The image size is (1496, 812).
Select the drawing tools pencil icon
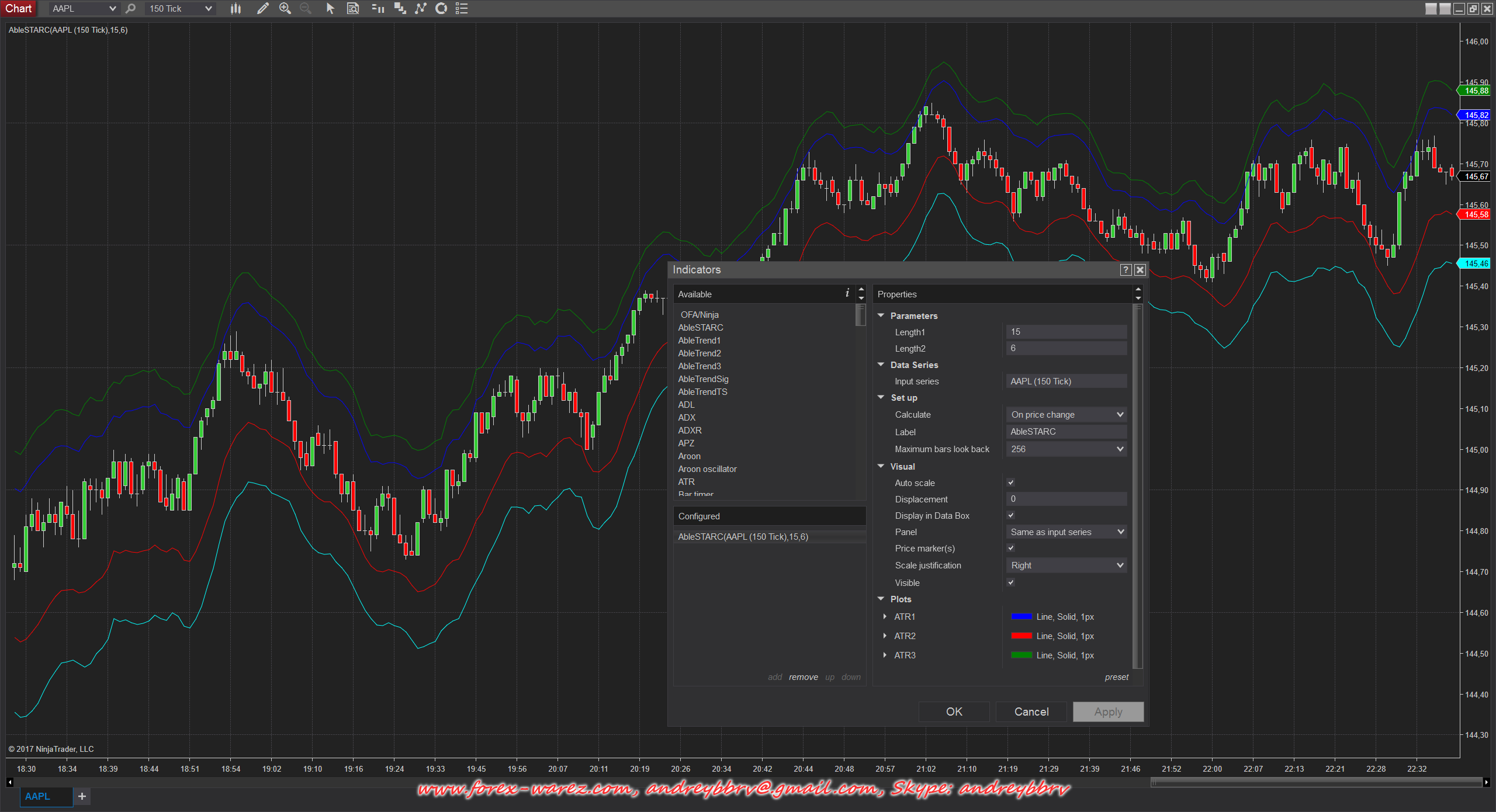pos(263,9)
